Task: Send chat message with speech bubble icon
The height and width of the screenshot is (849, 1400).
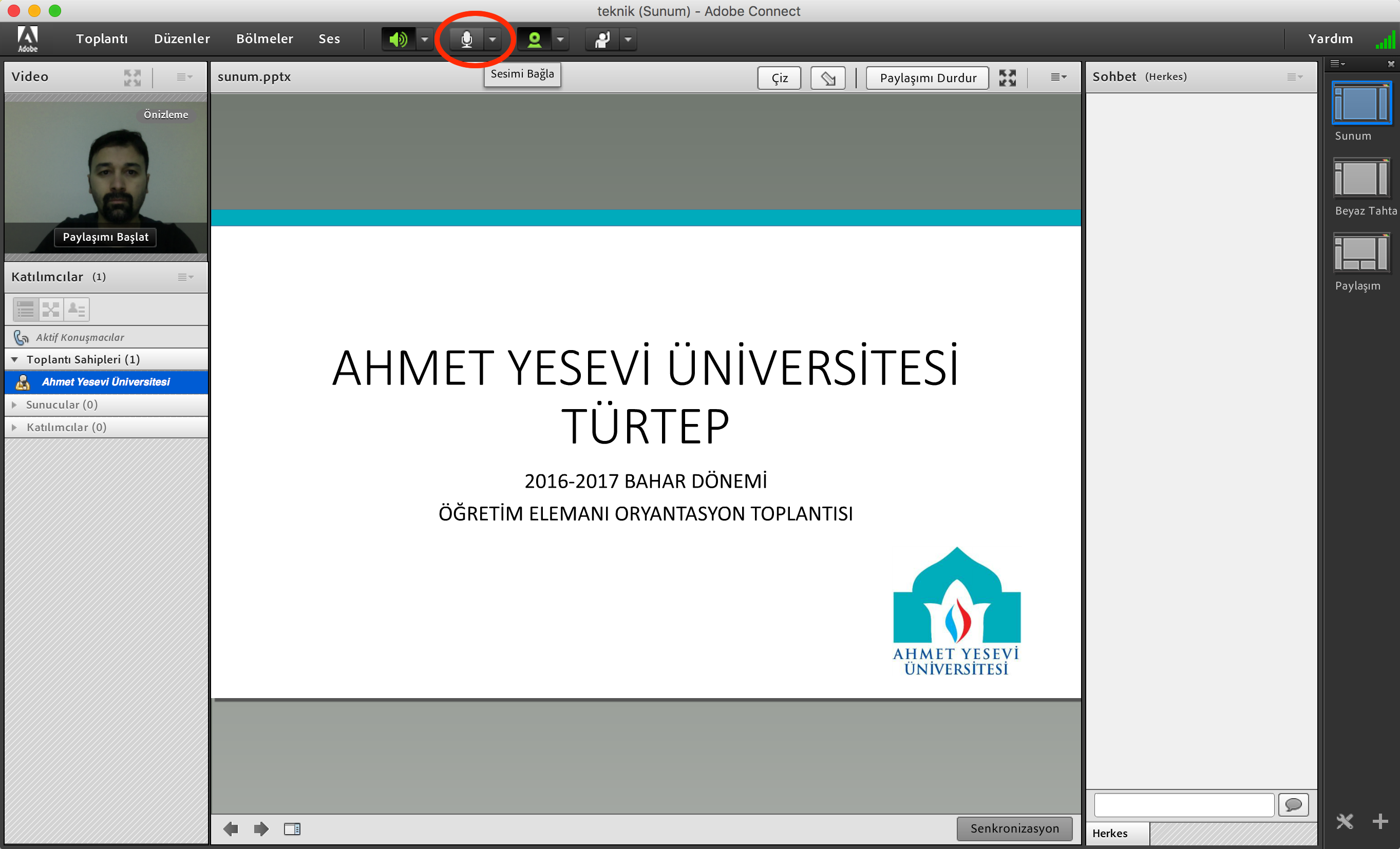Action: click(x=1294, y=805)
